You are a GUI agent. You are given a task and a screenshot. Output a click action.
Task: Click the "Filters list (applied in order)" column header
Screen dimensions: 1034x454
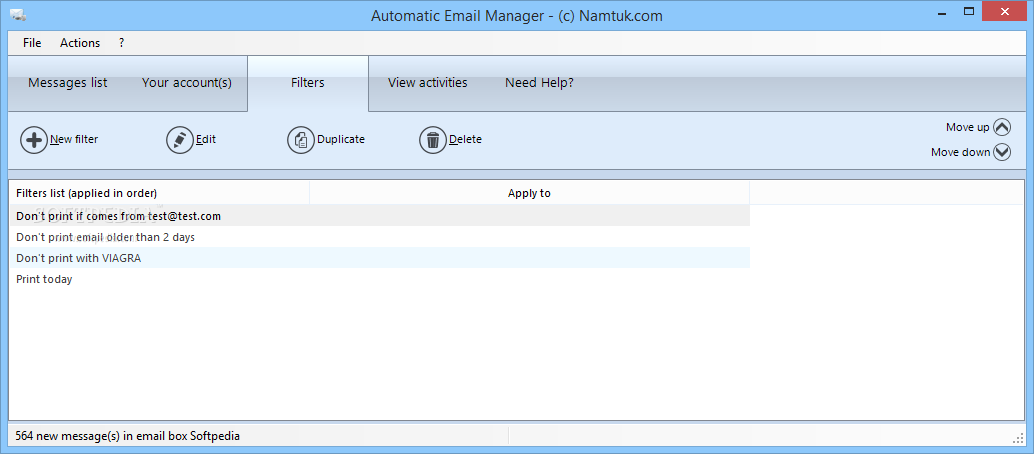(160, 193)
